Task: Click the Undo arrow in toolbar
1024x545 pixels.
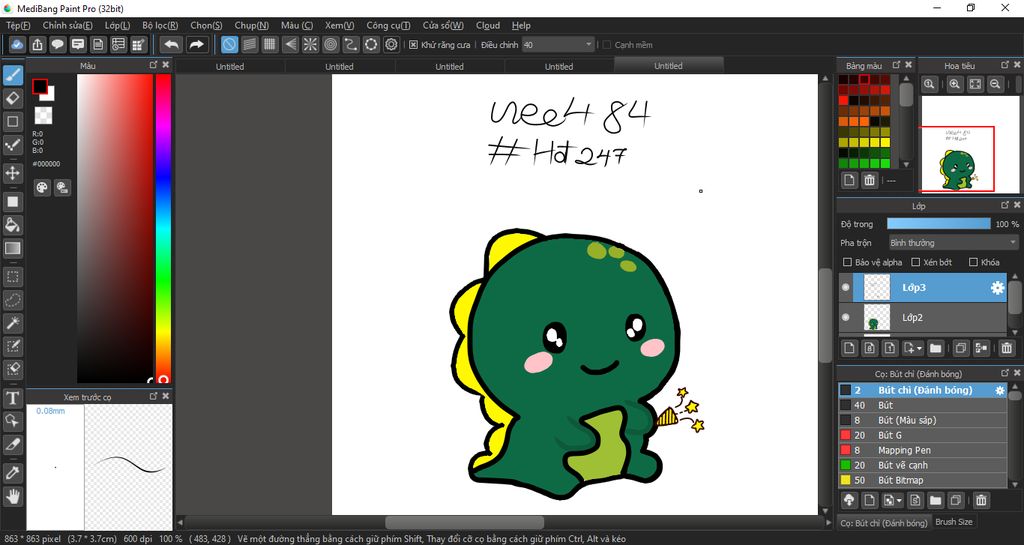Action: point(171,44)
